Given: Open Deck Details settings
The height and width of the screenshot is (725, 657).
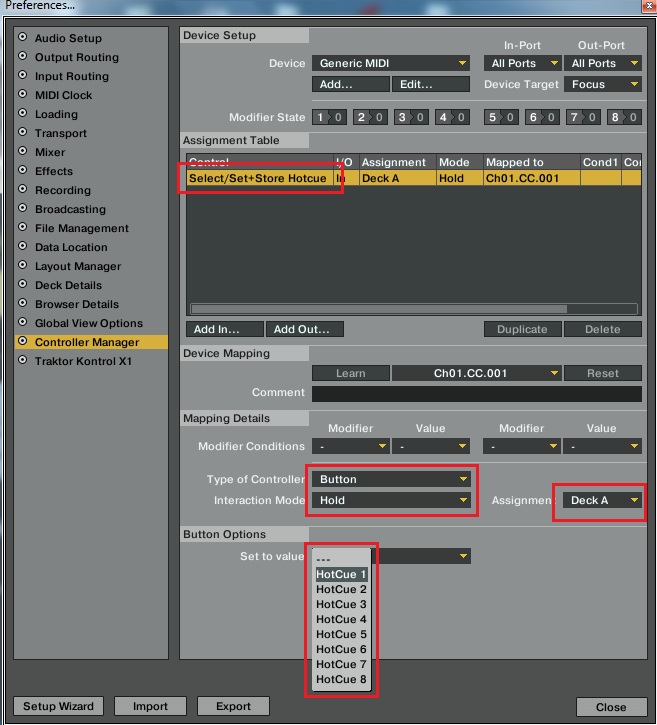Looking at the screenshot, I should tap(68, 284).
